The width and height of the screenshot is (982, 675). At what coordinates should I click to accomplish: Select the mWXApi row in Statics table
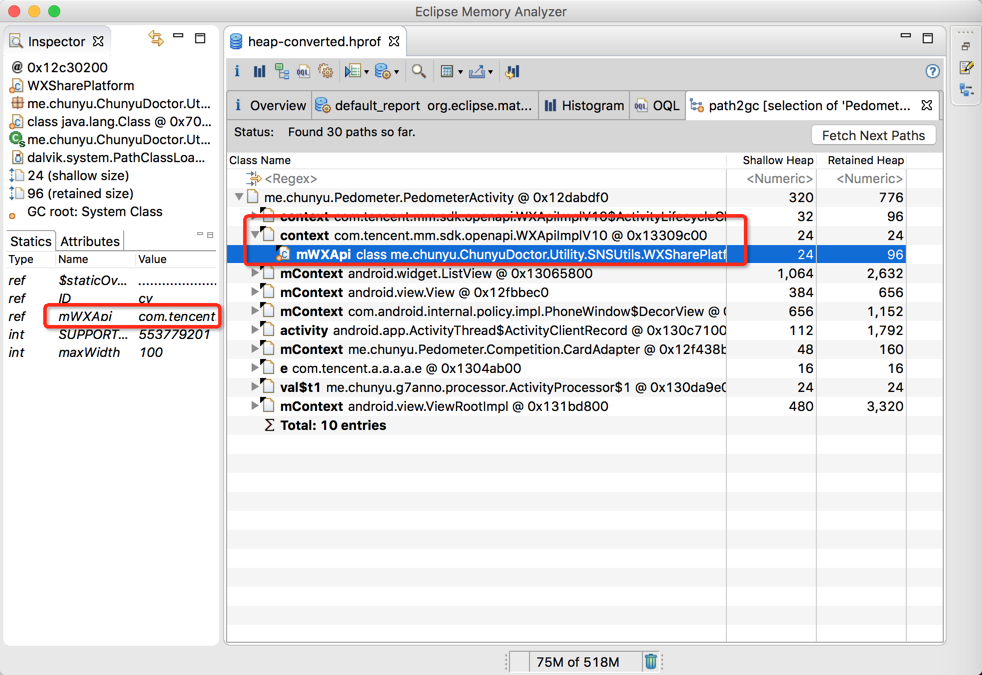coord(111,316)
